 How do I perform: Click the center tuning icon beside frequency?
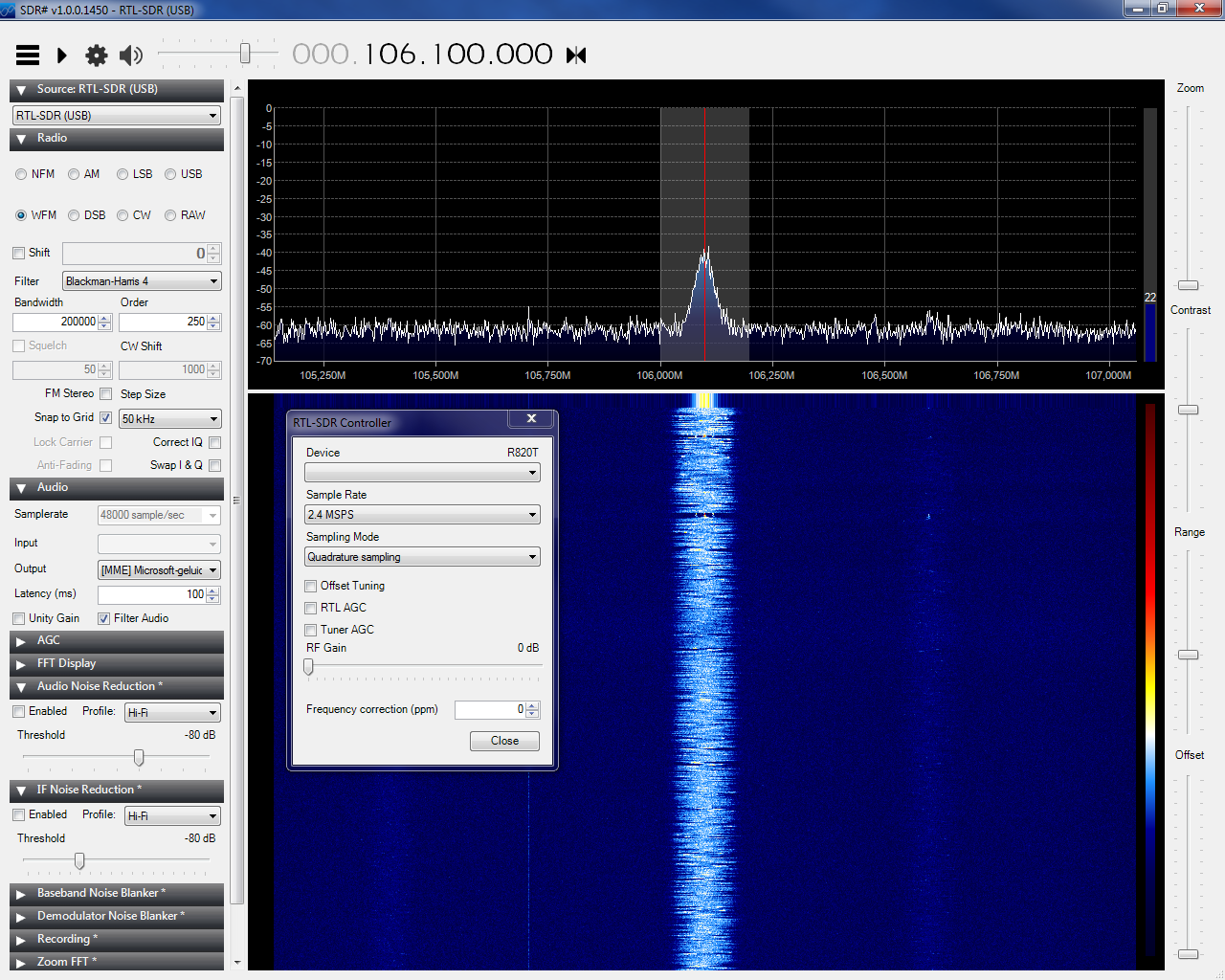click(x=576, y=56)
